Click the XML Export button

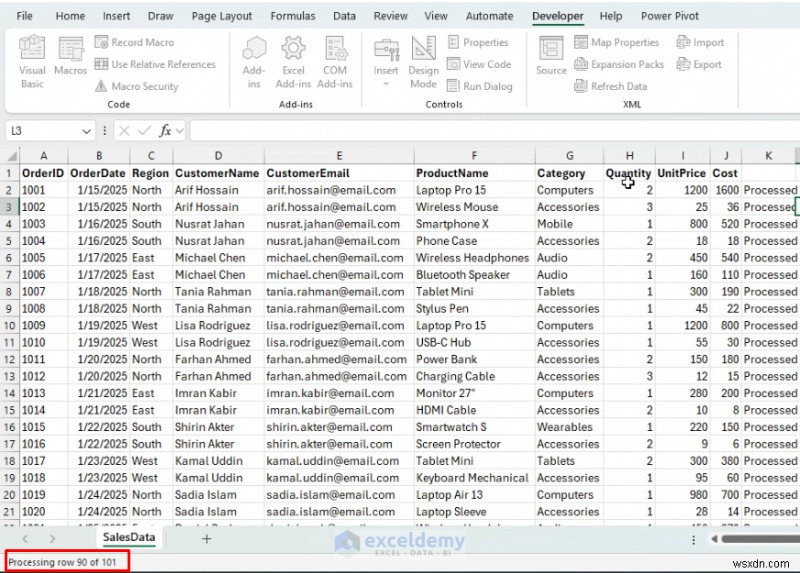(699, 64)
